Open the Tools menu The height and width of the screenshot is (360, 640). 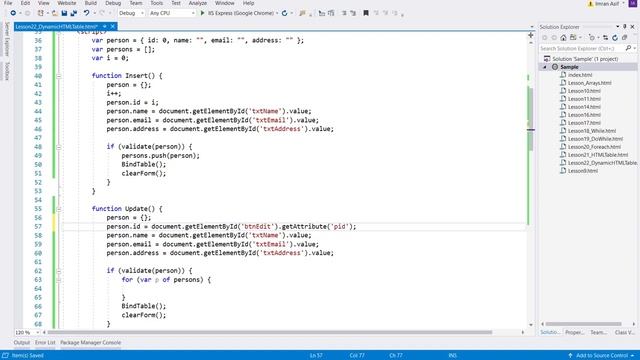157,3
